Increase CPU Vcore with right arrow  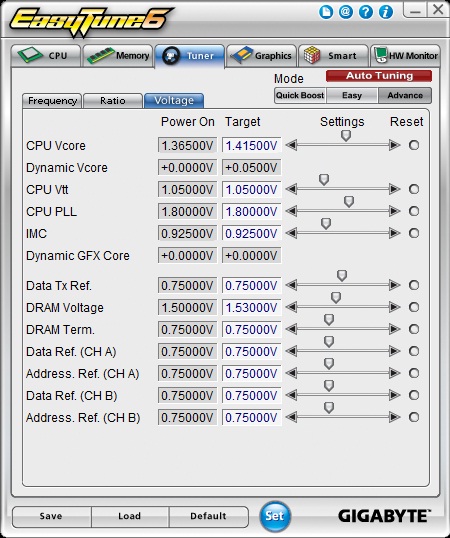click(395, 145)
